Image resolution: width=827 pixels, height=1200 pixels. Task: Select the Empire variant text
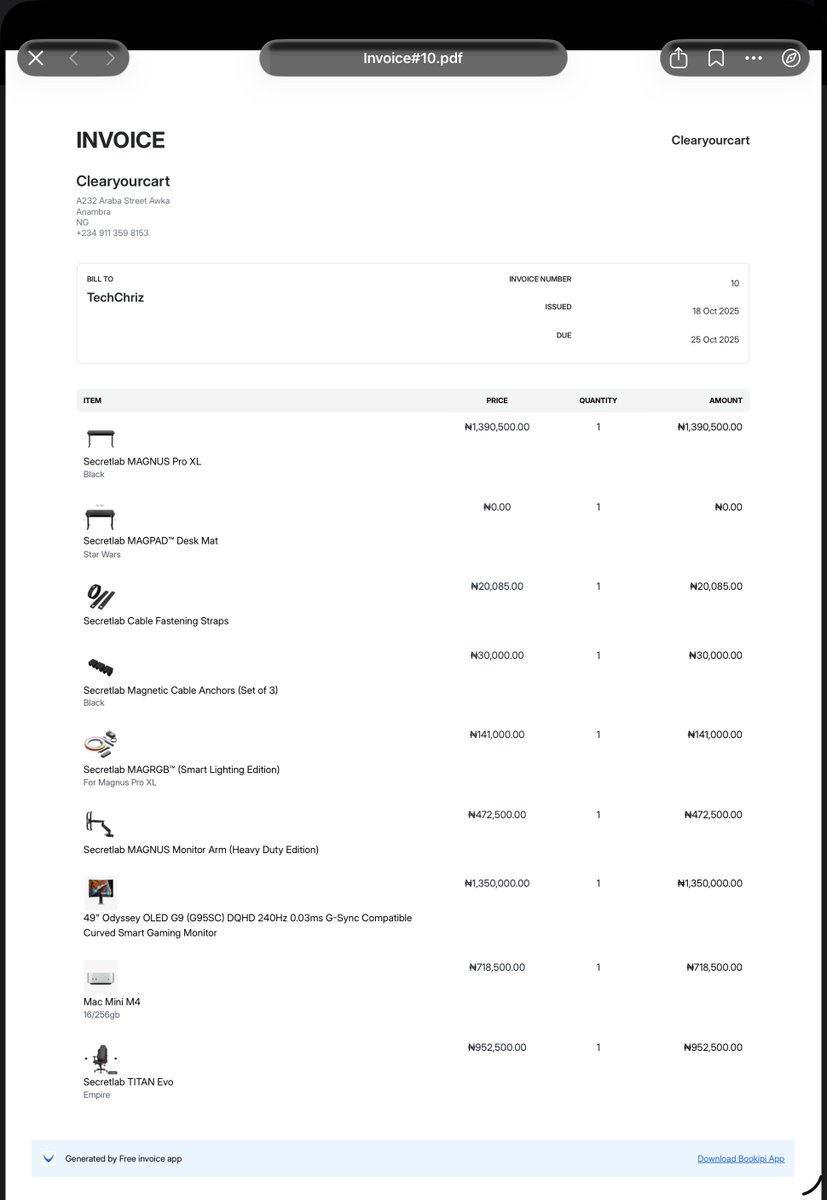(x=97, y=1095)
